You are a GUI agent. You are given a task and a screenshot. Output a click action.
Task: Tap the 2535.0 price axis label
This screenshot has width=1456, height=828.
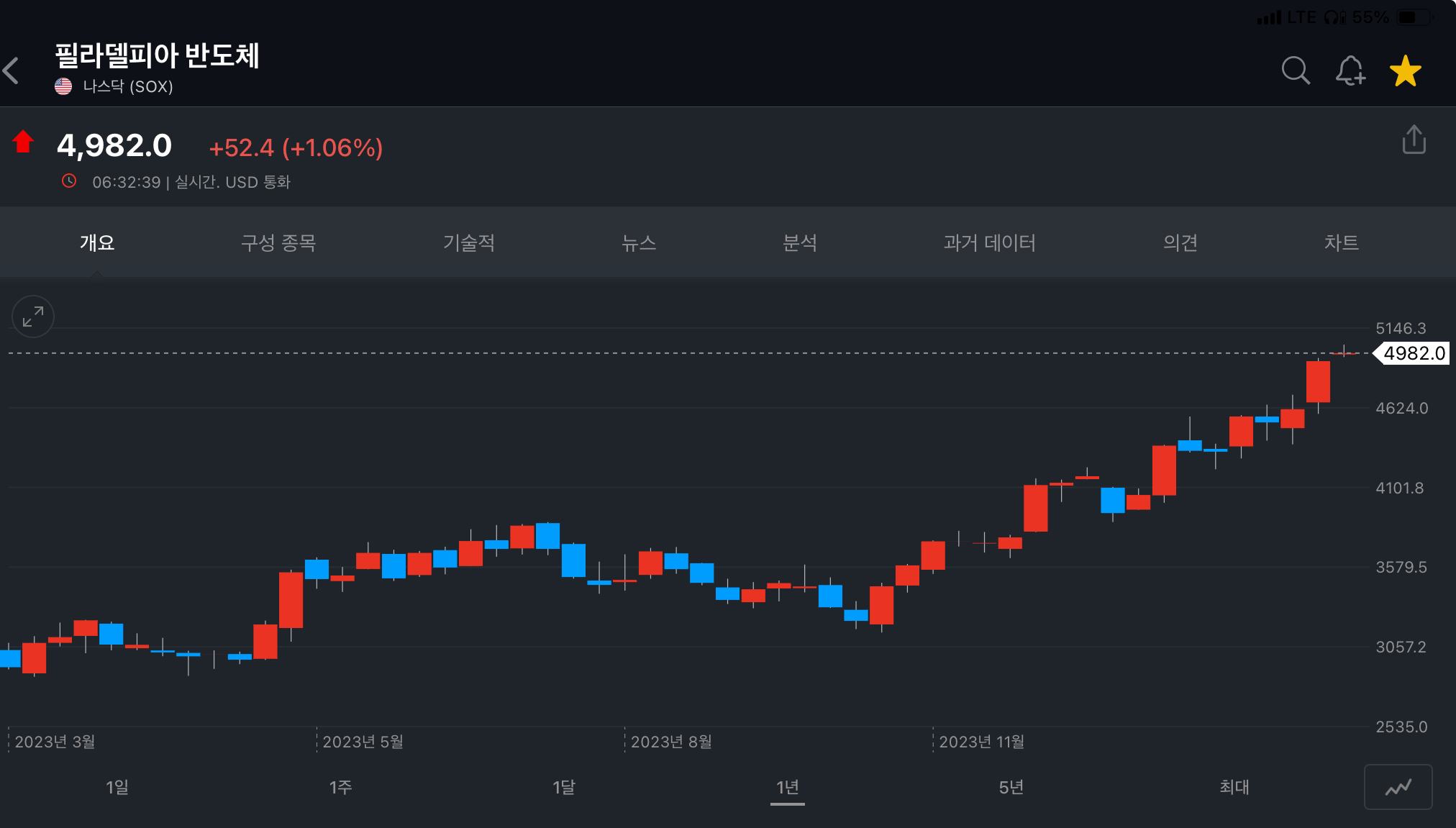tap(1401, 727)
